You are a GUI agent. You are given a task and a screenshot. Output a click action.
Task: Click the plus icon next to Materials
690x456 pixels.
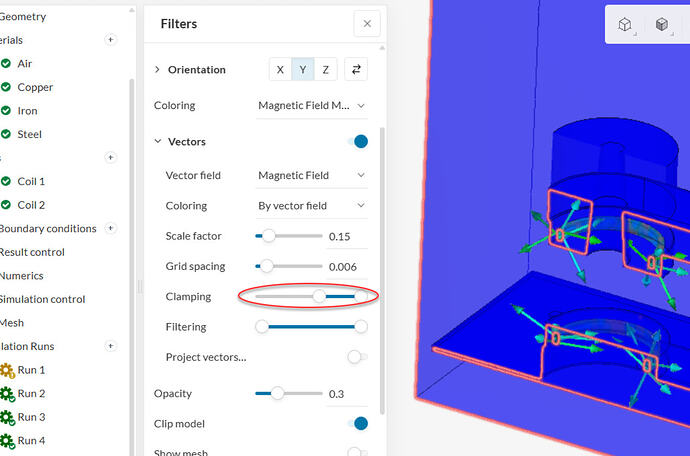[110, 40]
